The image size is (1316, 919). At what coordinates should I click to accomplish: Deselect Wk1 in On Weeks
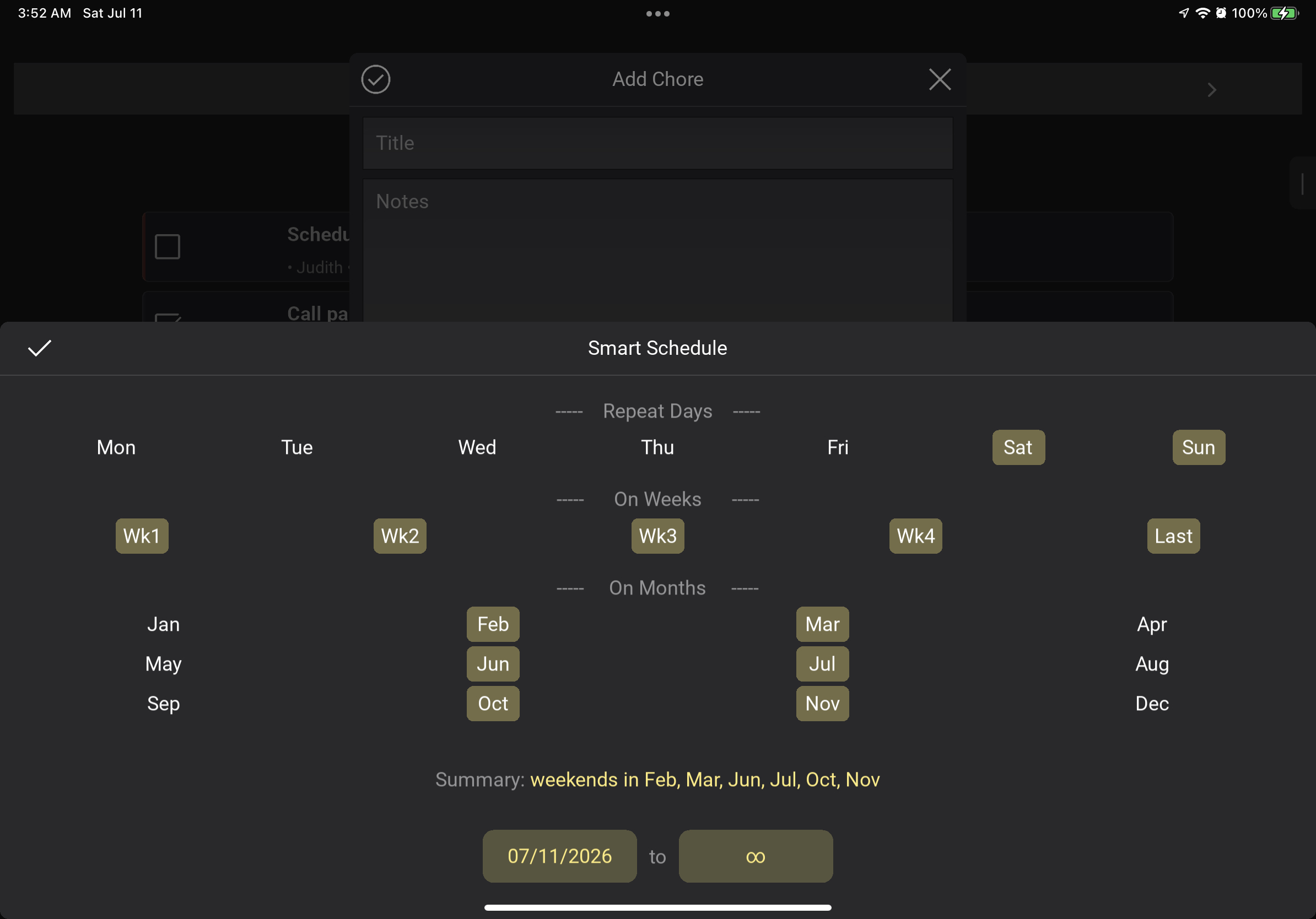[142, 536]
